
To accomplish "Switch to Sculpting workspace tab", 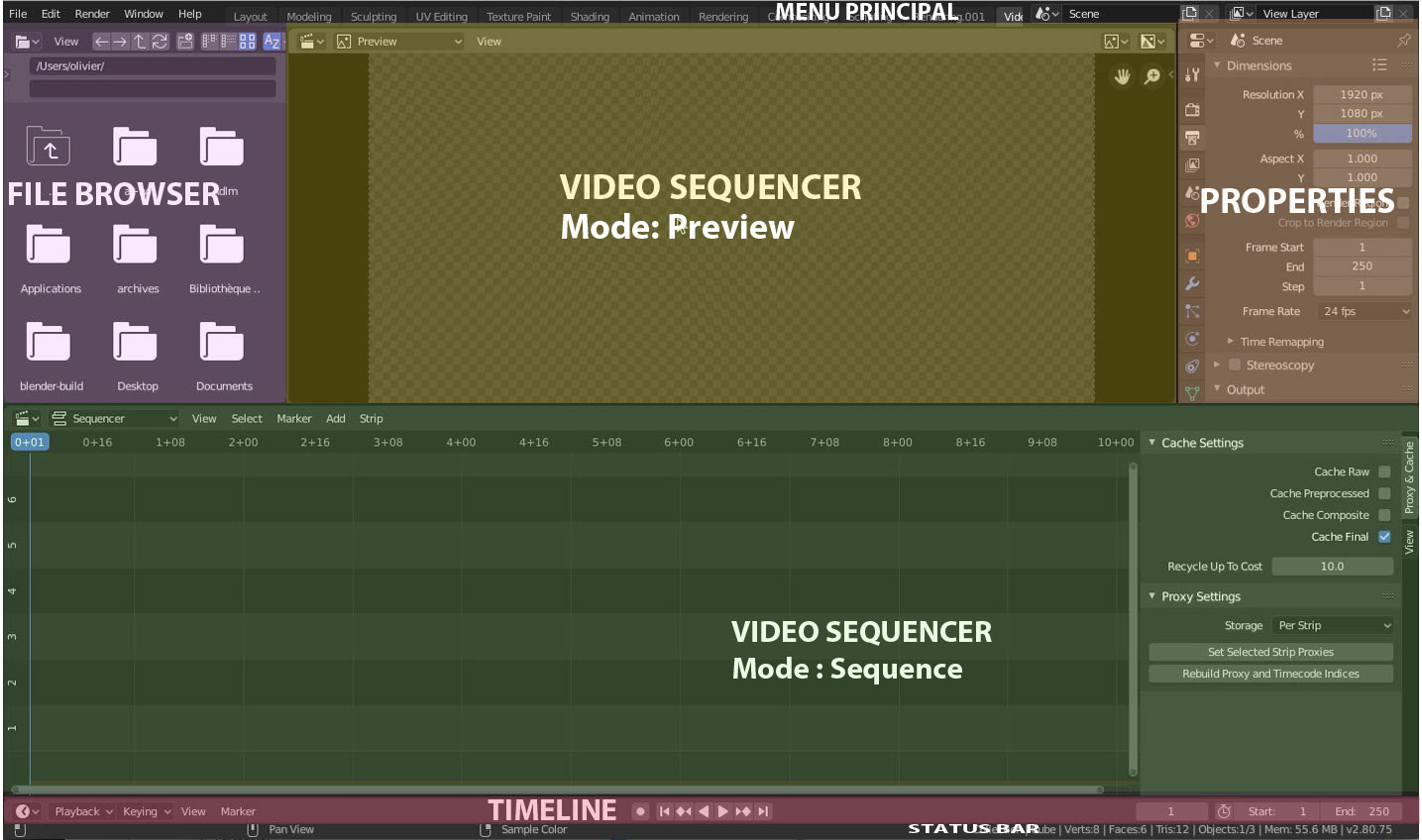I will click(x=374, y=17).
